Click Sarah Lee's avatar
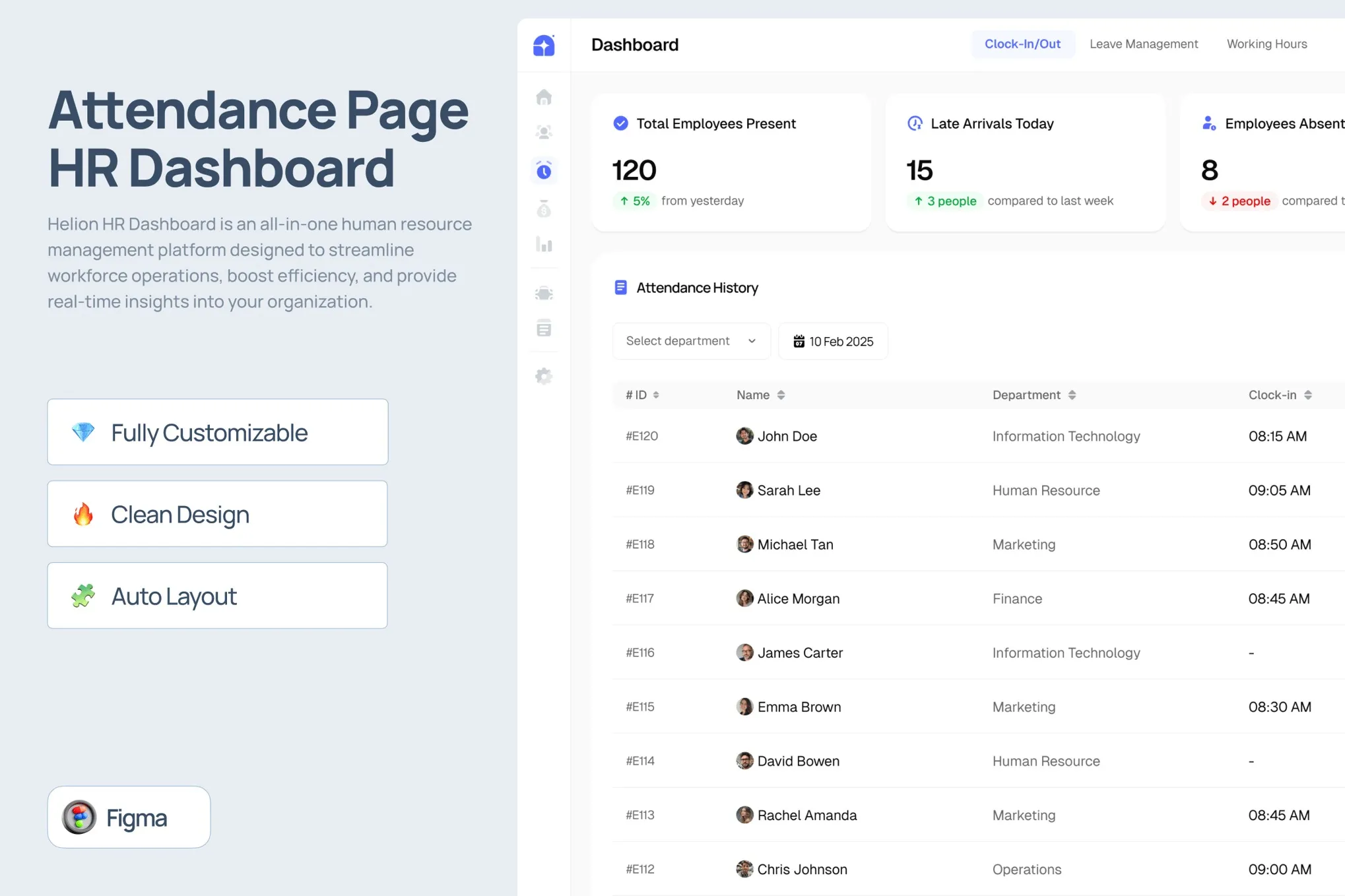Image resolution: width=1345 pixels, height=896 pixels. click(x=744, y=490)
